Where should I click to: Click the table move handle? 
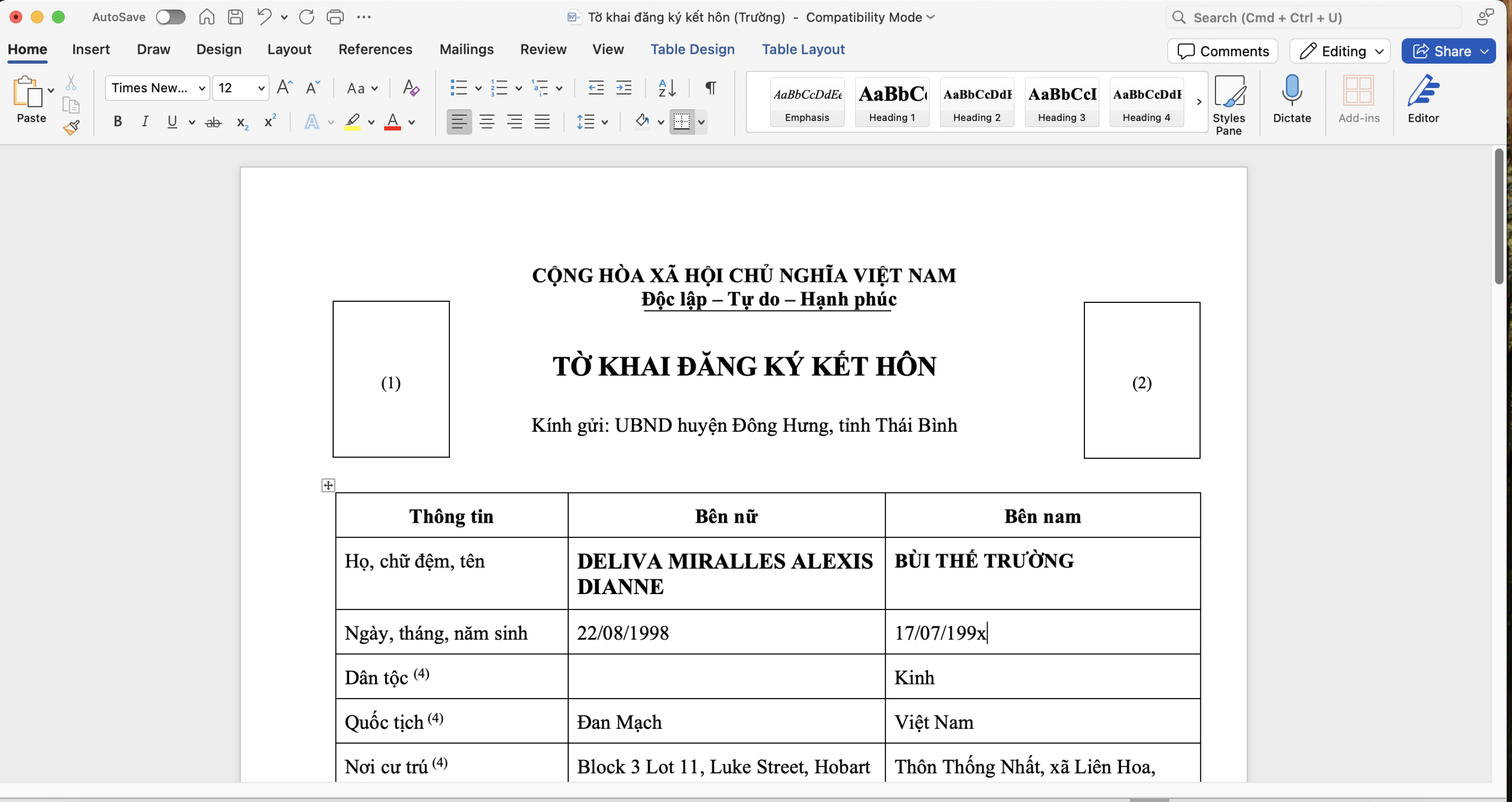[x=328, y=485]
